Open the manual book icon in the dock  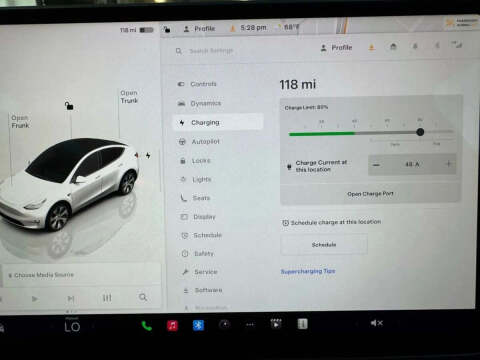[302, 324]
